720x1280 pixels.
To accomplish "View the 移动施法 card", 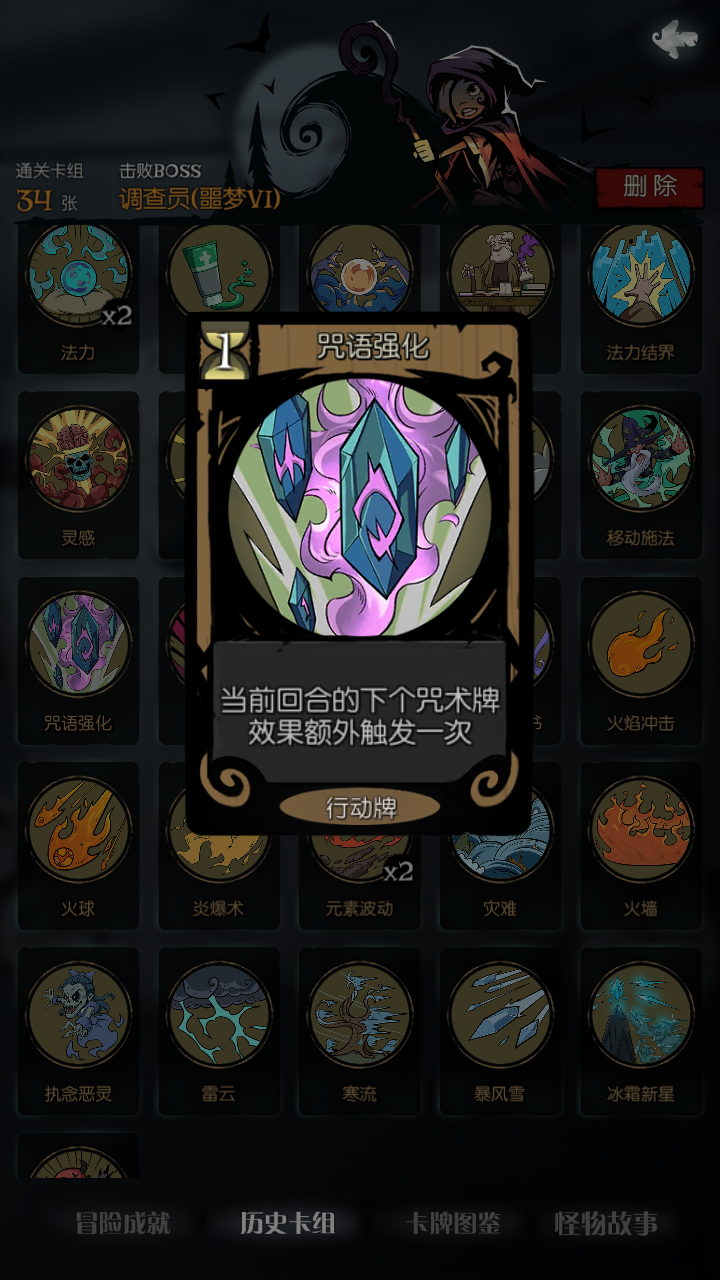I will (641, 459).
